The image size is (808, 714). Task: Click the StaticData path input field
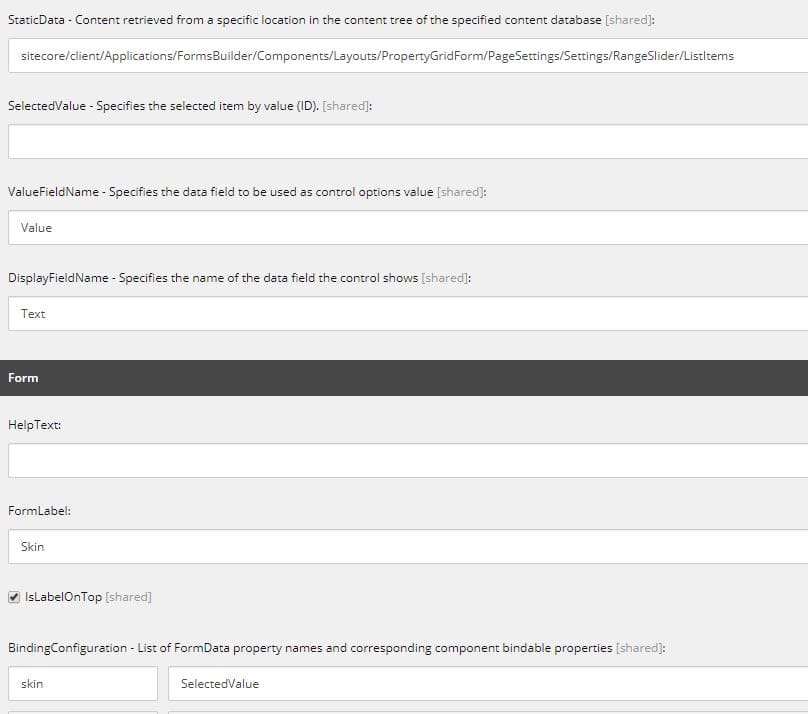click(408, 56)
